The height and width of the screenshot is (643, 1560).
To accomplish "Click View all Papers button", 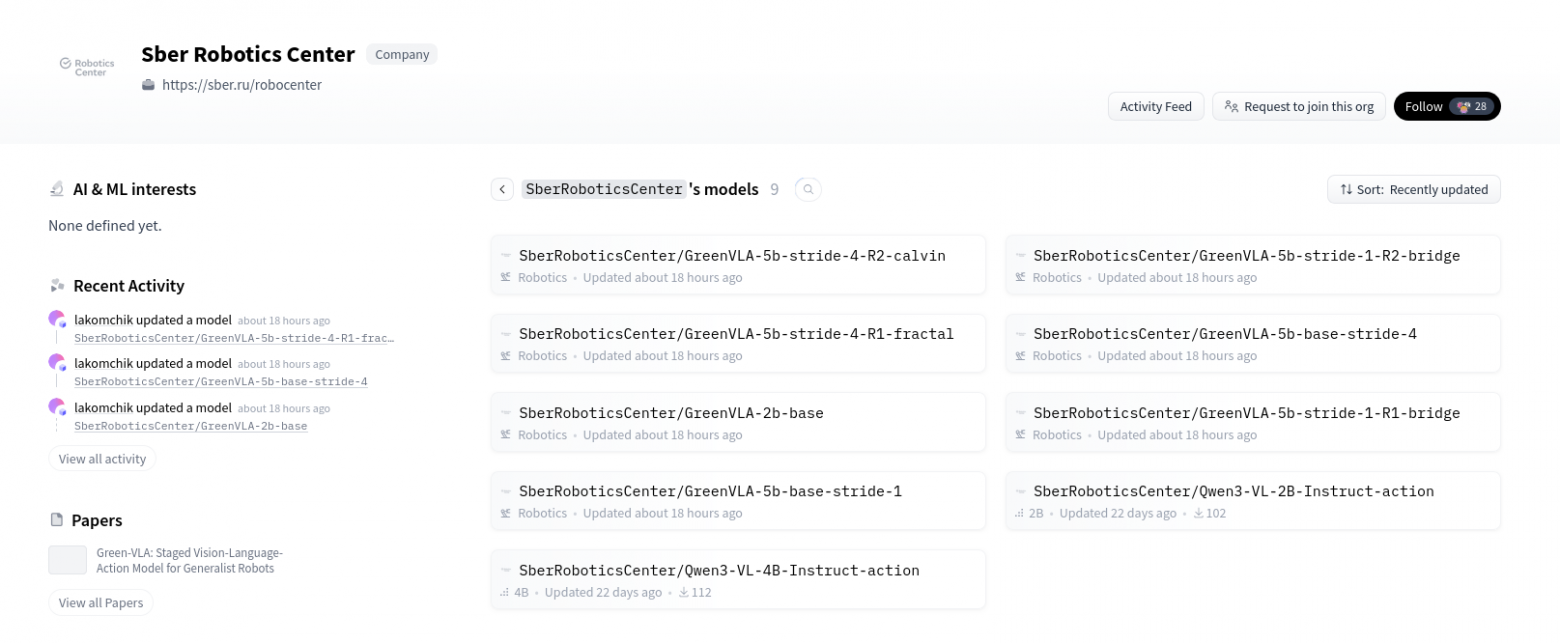I will coord(101,603).
